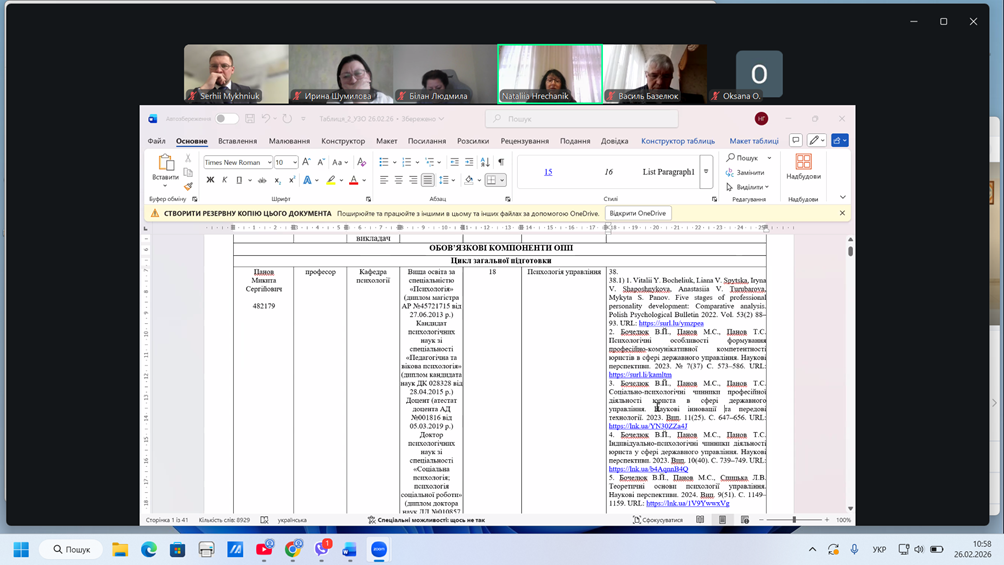Toggle strikethrough text formatting
Image resolution: width=1004 pixels, height=565 pixels.
coord(262,181)
